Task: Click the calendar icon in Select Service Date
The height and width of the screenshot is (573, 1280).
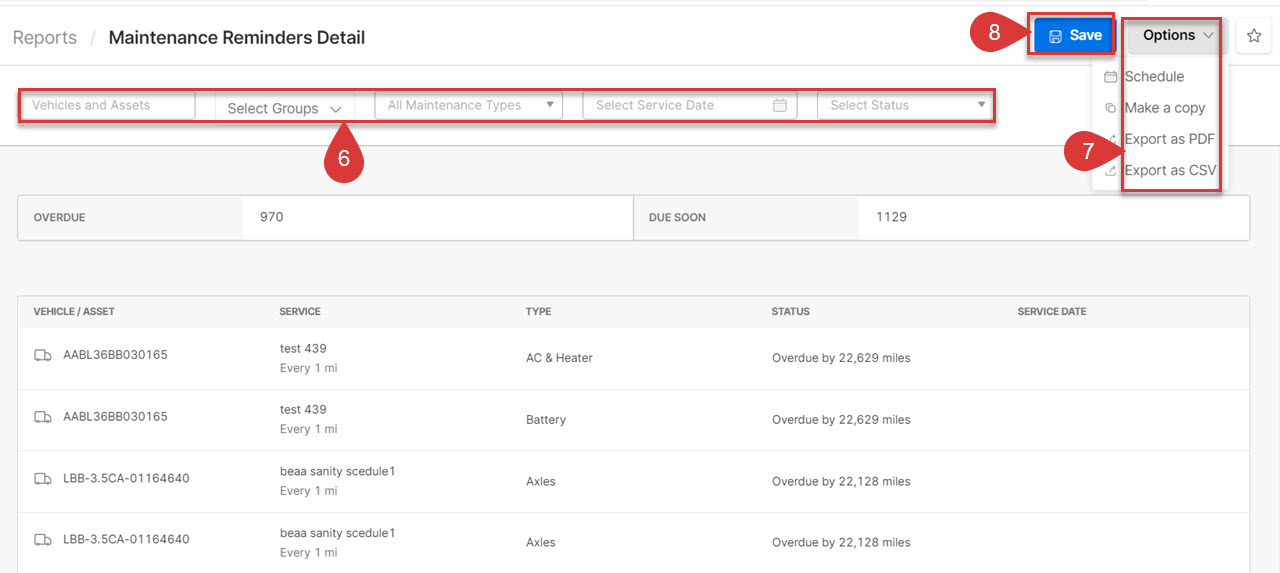Action: 780,105
